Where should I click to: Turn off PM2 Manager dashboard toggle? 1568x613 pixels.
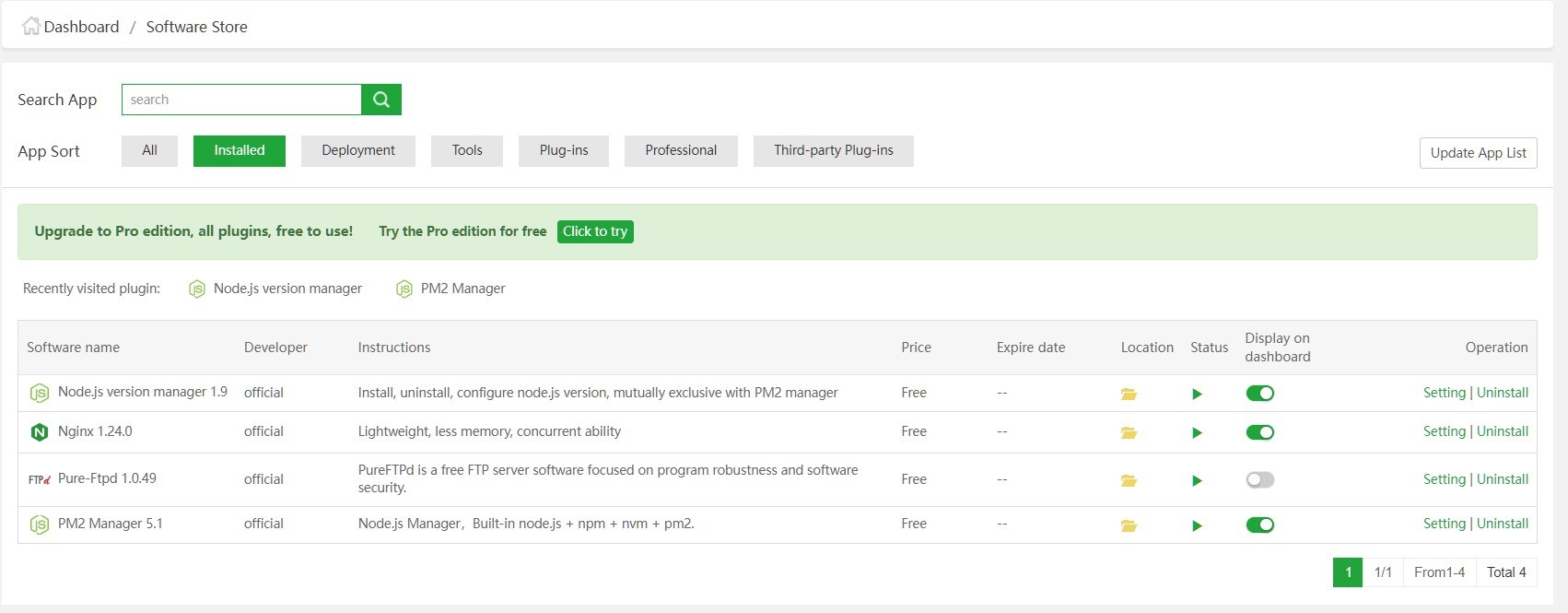(1259, 525)
